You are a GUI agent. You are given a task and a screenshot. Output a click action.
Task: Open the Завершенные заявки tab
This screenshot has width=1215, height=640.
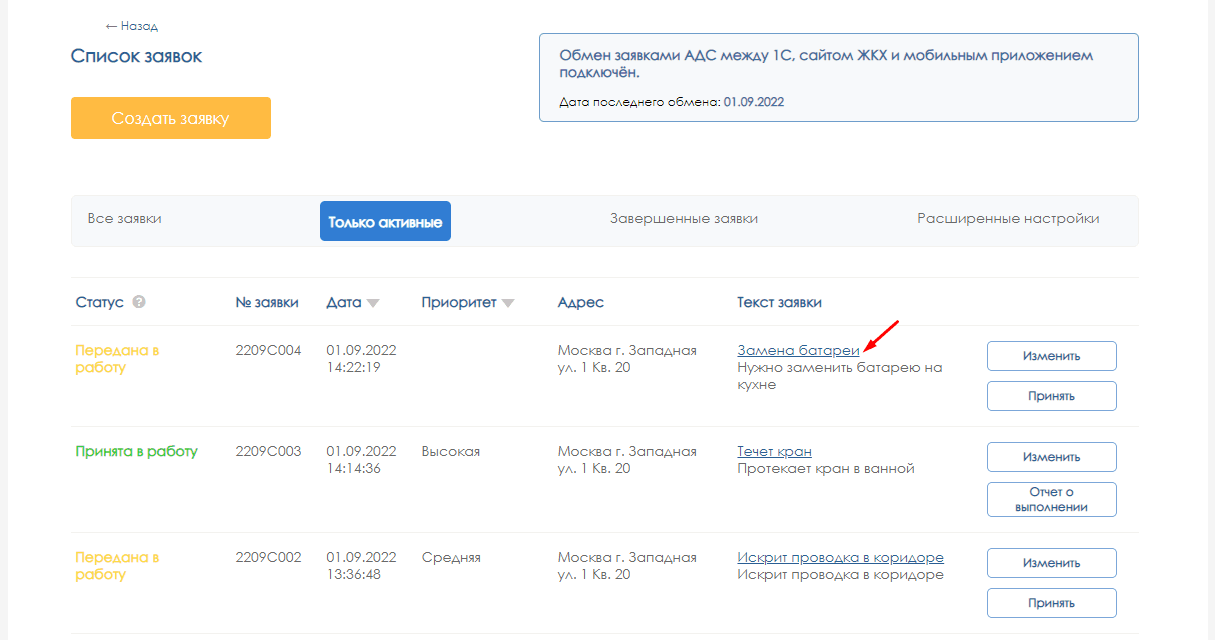[x=683, y=219]
